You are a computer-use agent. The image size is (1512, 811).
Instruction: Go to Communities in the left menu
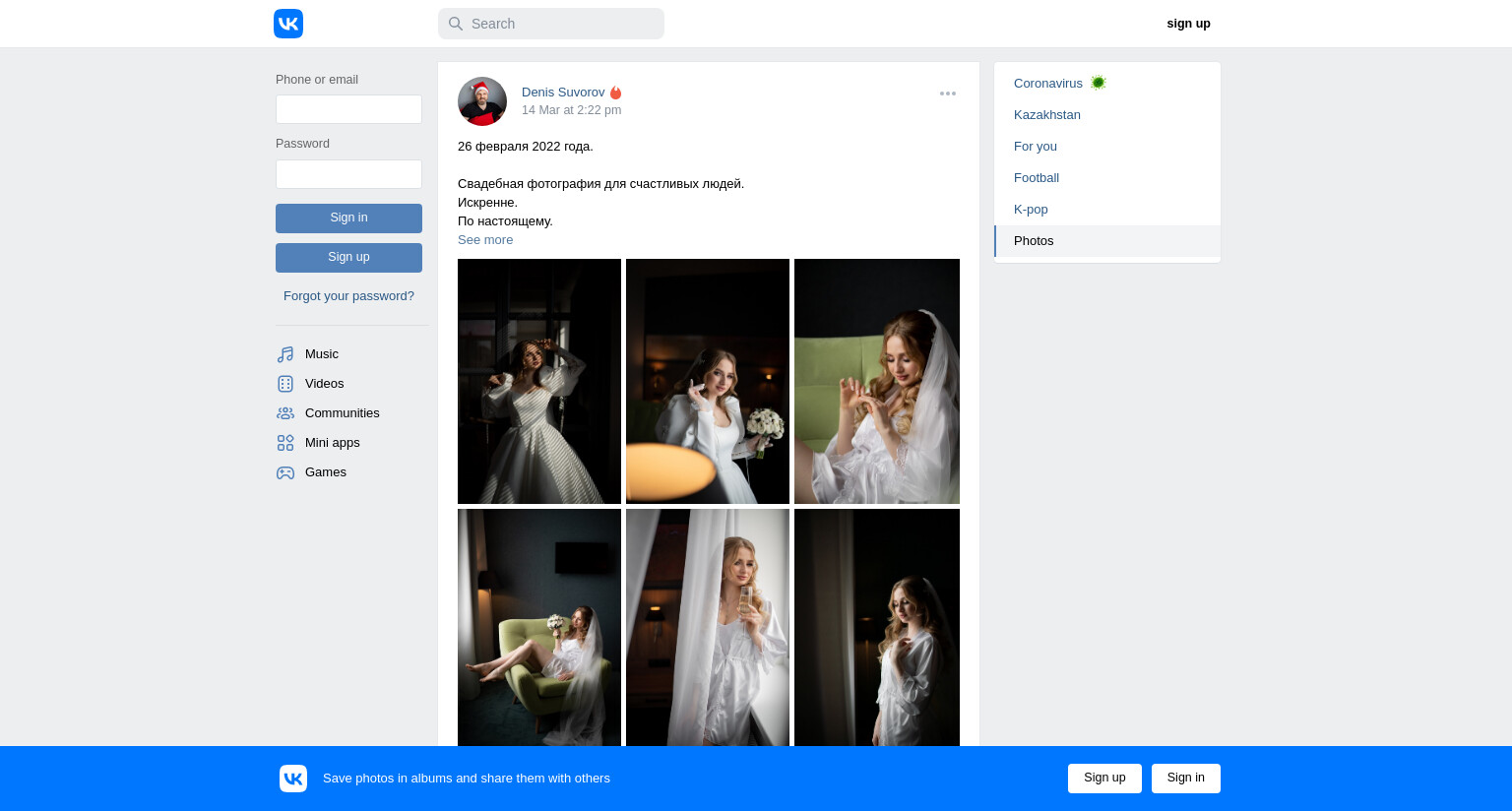343,413
